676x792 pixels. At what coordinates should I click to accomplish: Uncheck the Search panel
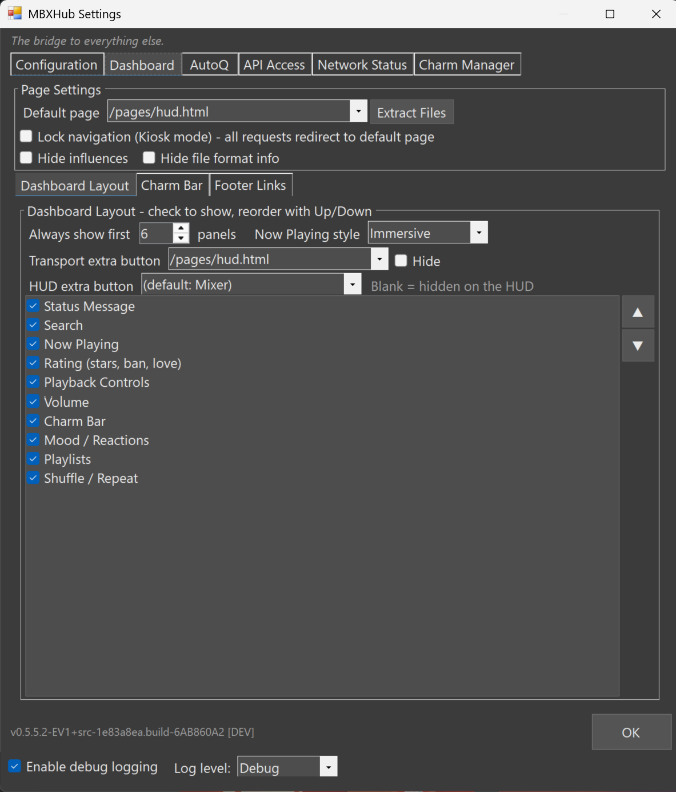click(33, 325)
